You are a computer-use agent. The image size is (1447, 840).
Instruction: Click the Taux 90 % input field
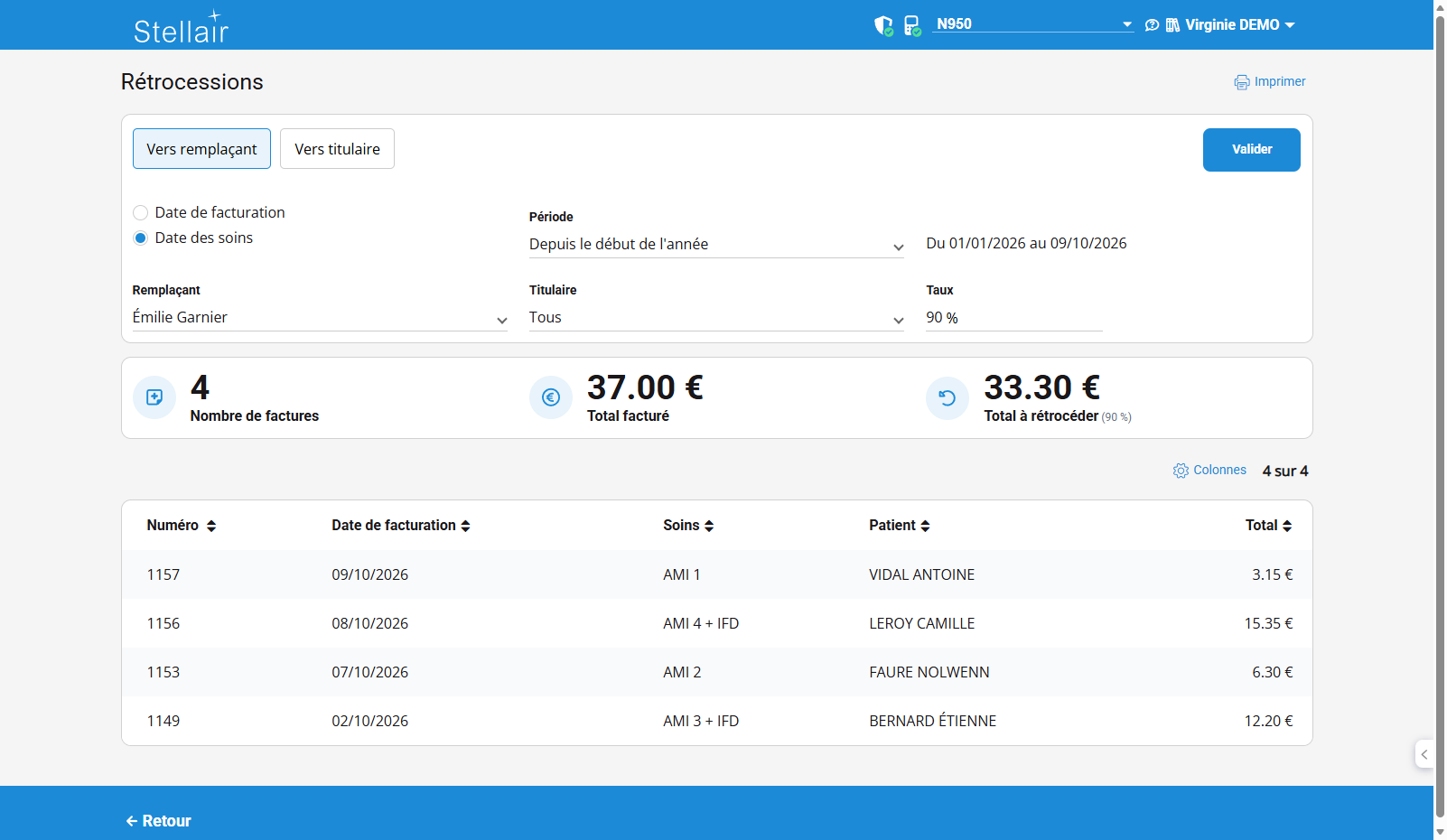click(x=1013, y=318)
